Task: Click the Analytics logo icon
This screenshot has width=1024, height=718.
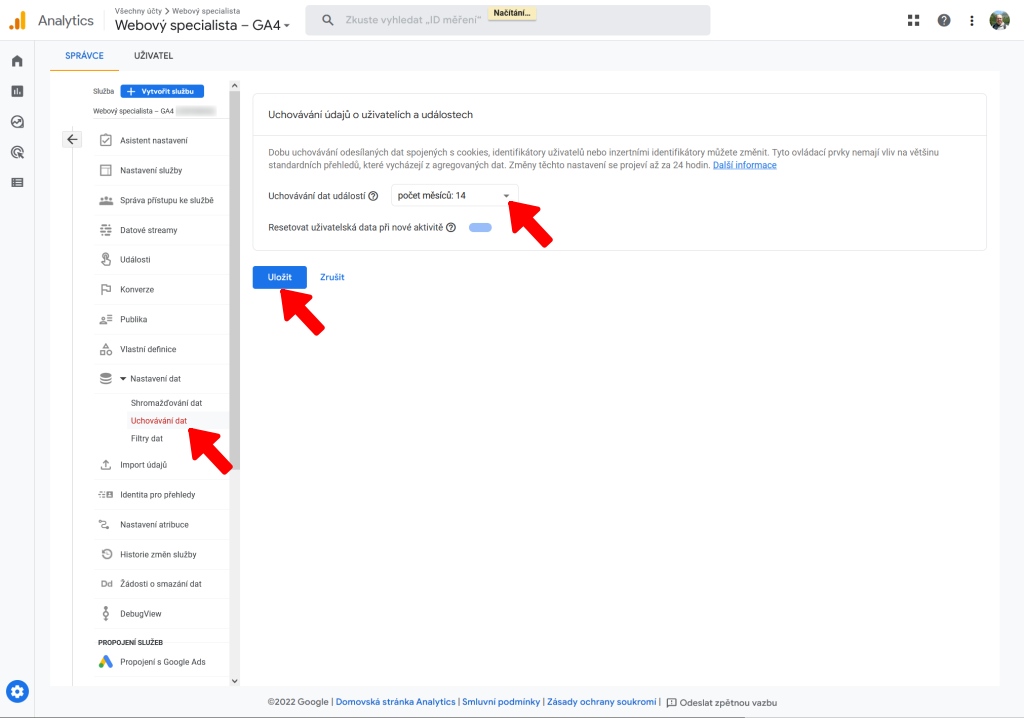Action: coord(16,19)
